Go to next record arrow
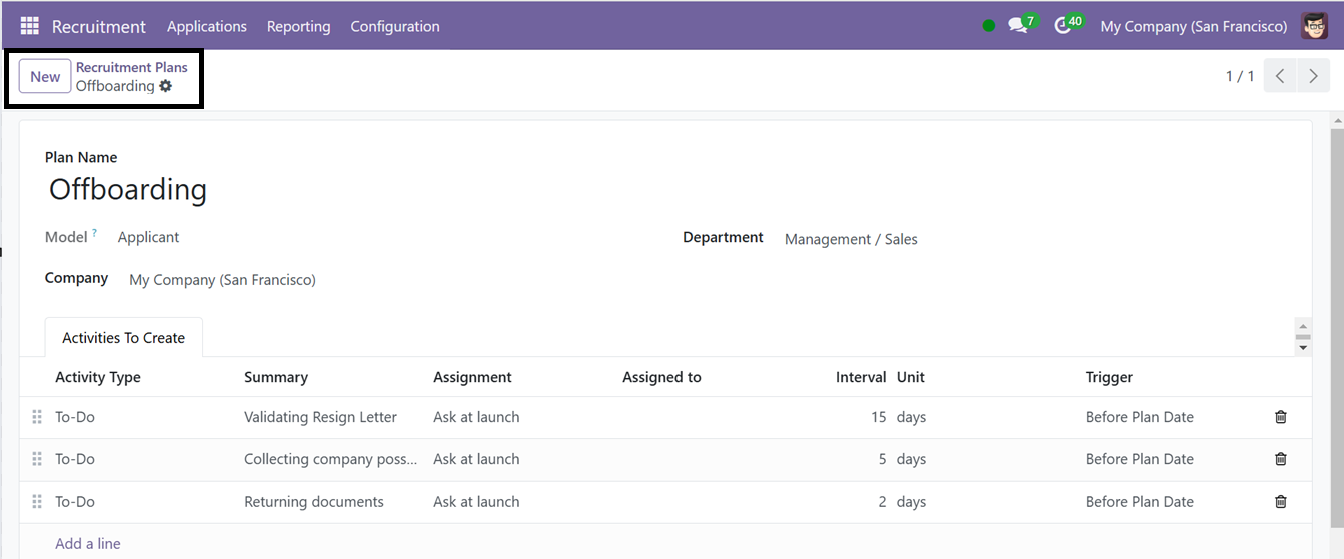 (1313, 76)
